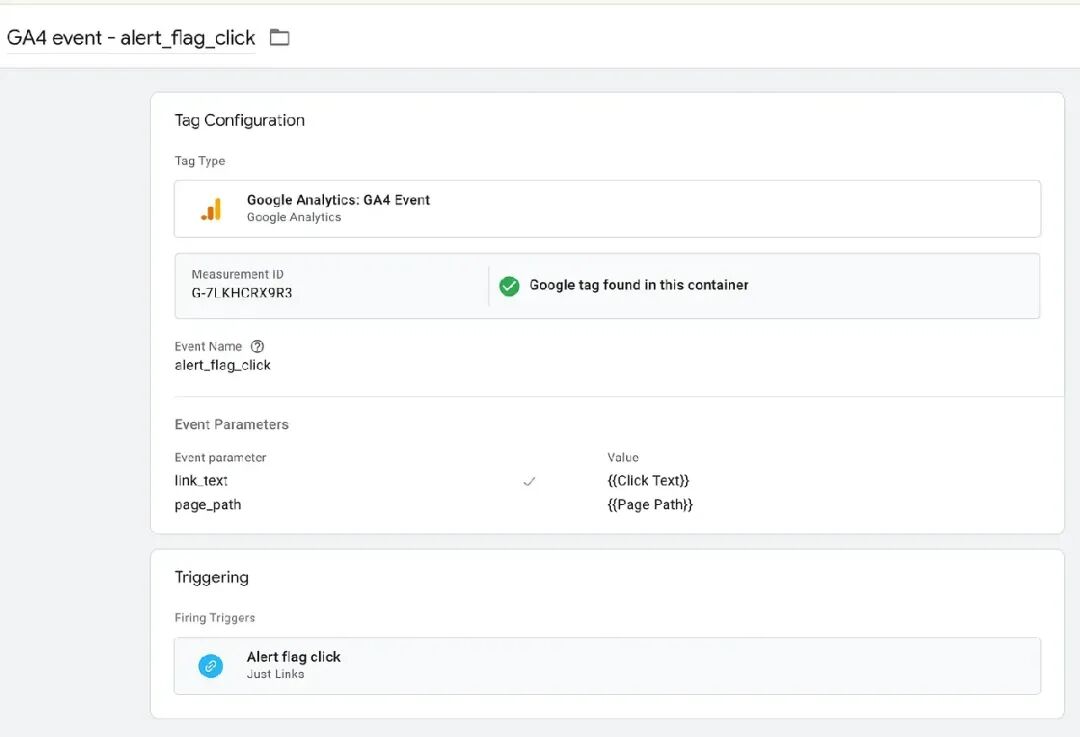
Task: Click the event name value alert_flag_click
Action: coord(223,365)
